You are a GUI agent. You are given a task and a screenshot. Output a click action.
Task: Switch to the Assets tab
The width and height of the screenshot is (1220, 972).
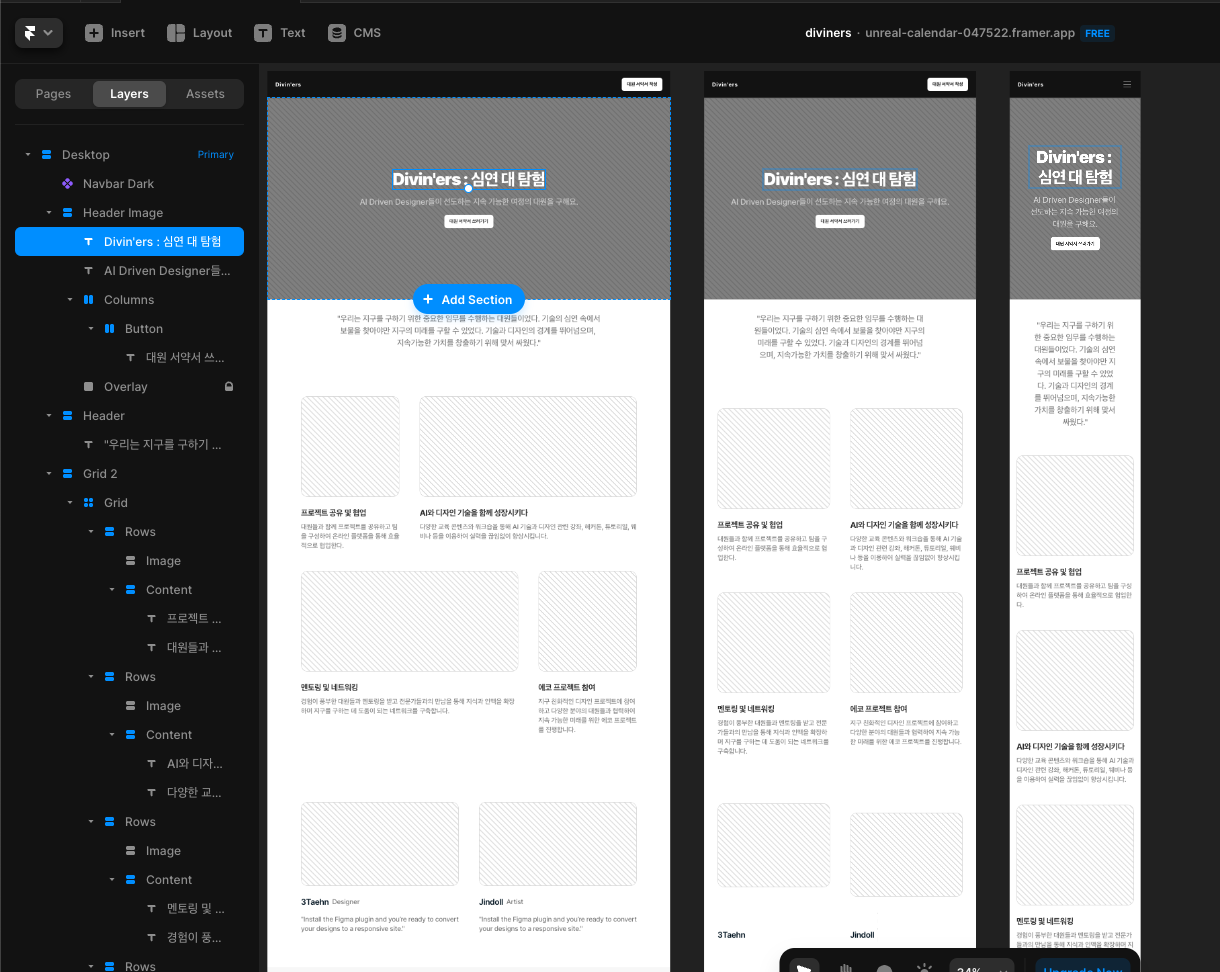(205, 93)
